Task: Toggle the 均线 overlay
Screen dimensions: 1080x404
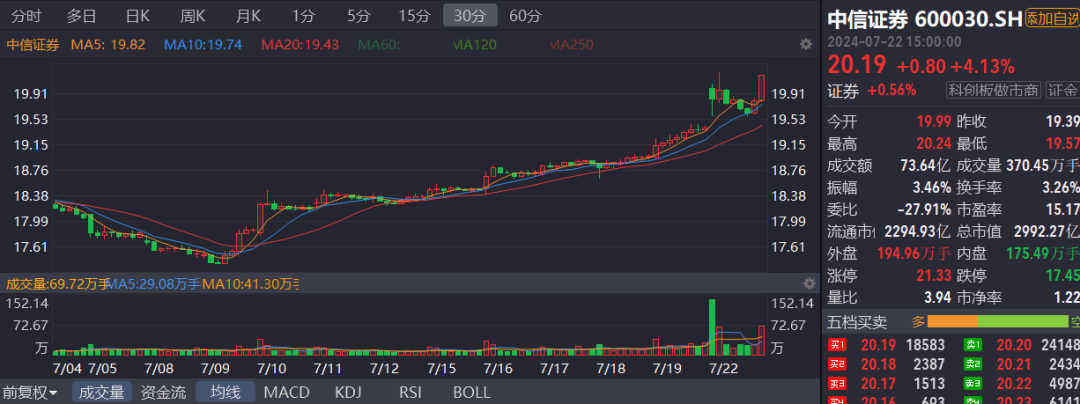Action: [225, 393]
